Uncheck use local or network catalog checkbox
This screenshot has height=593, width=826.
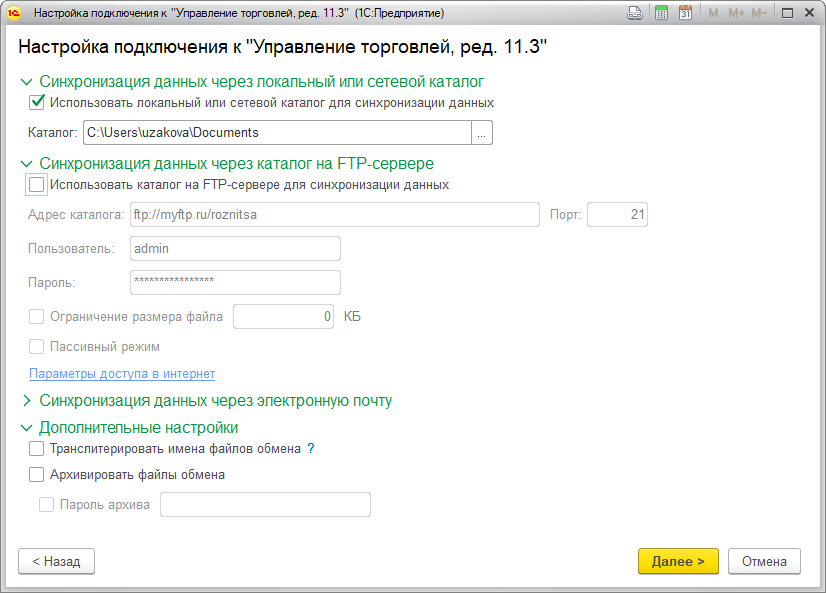(36, 102)
